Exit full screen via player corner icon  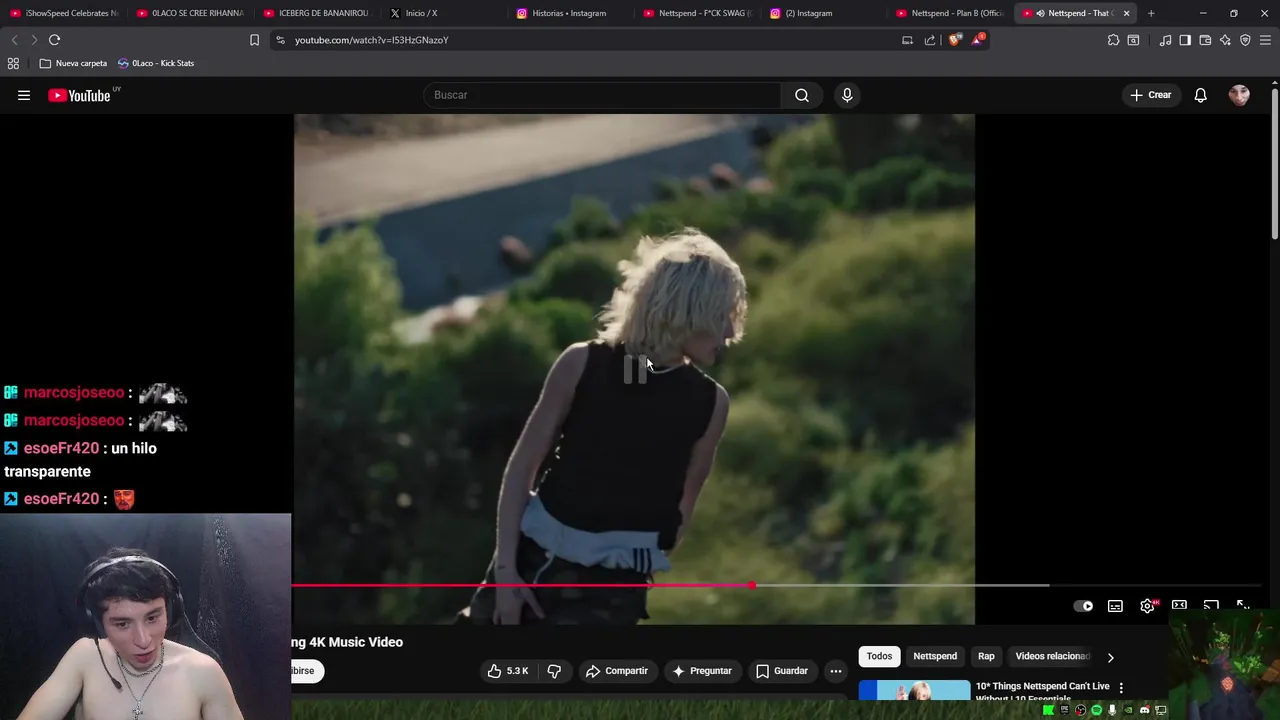[1243, 606]
